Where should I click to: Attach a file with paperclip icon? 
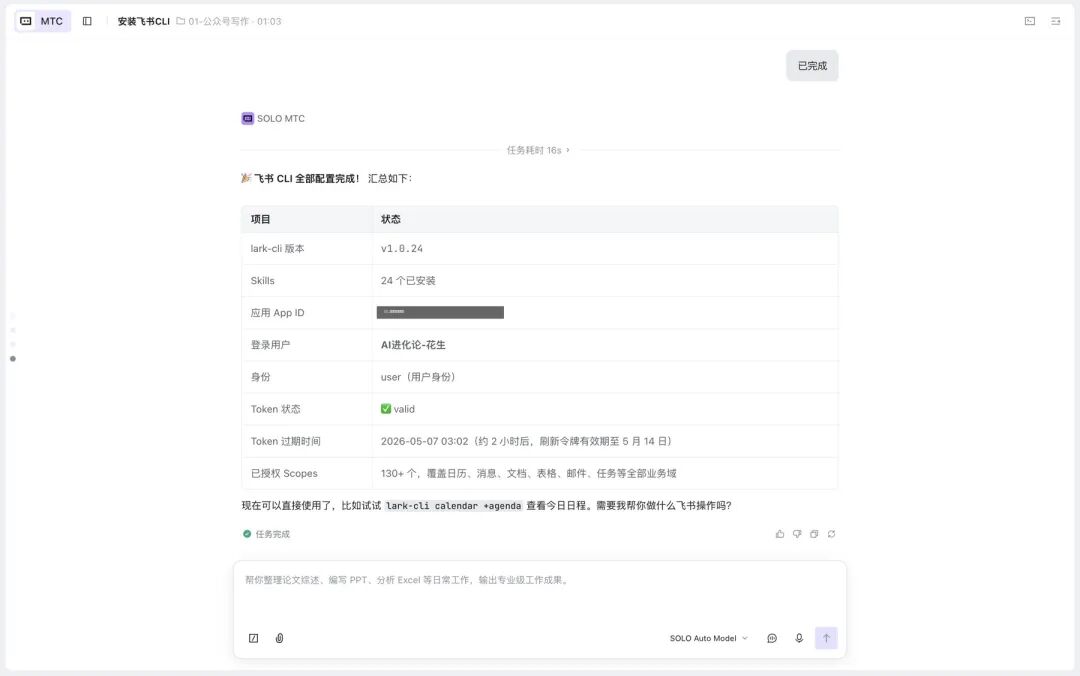pyautogui.click(x=279, y=638)
